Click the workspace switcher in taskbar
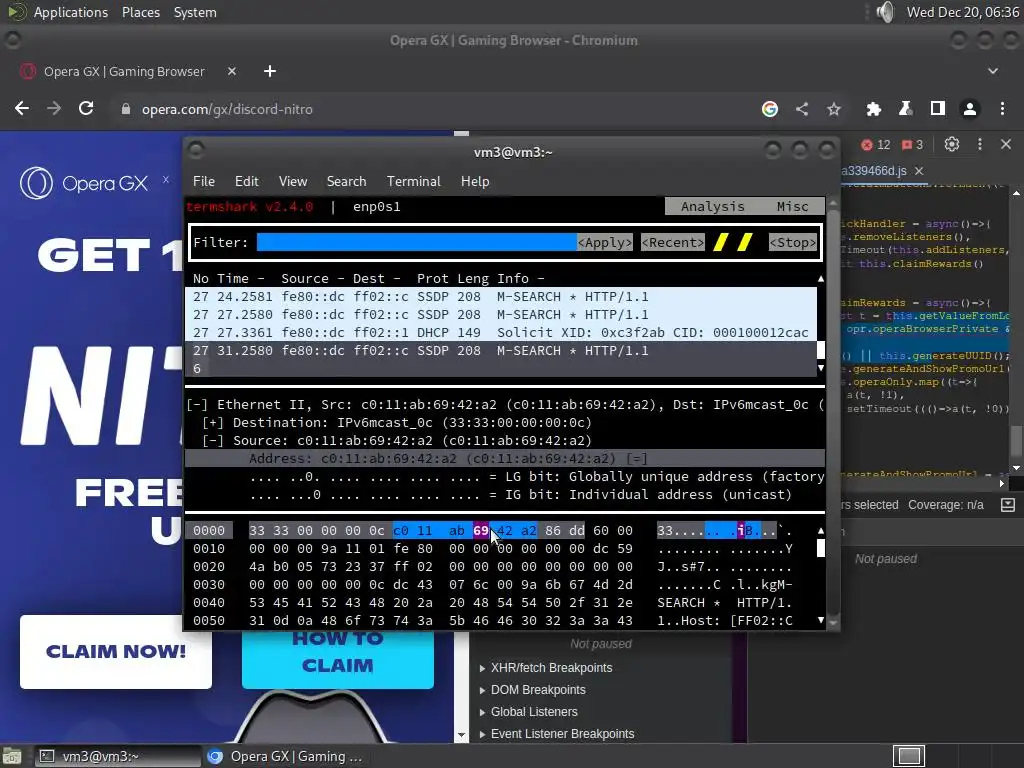 908,756
